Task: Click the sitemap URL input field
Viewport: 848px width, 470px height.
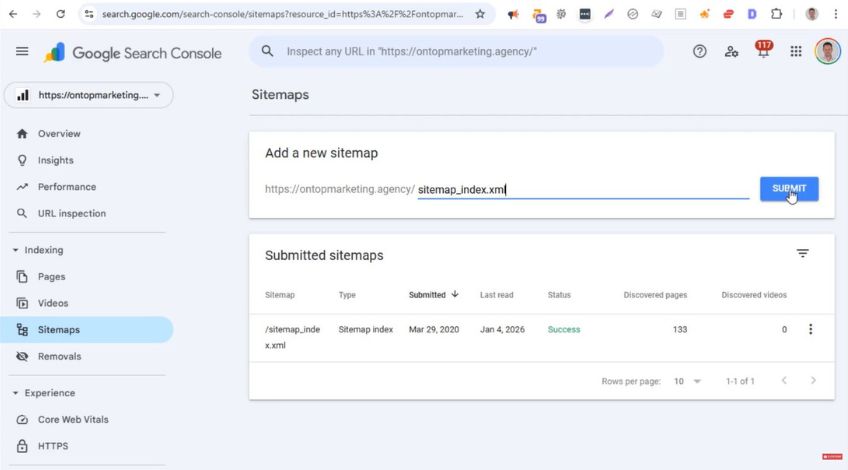Action: 583,189
